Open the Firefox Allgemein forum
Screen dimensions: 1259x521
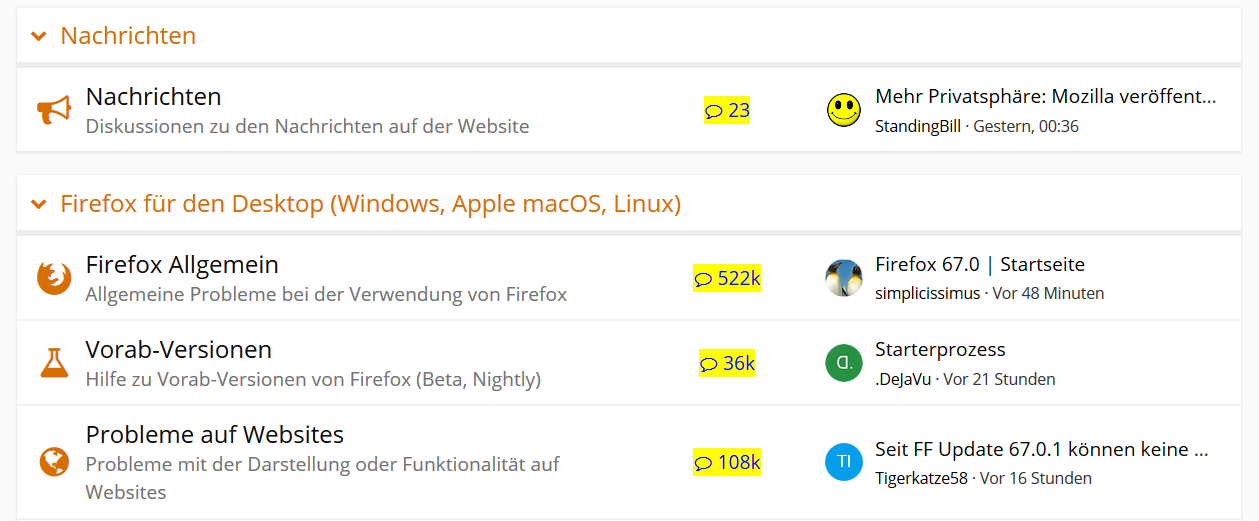(x=182, y=265)
